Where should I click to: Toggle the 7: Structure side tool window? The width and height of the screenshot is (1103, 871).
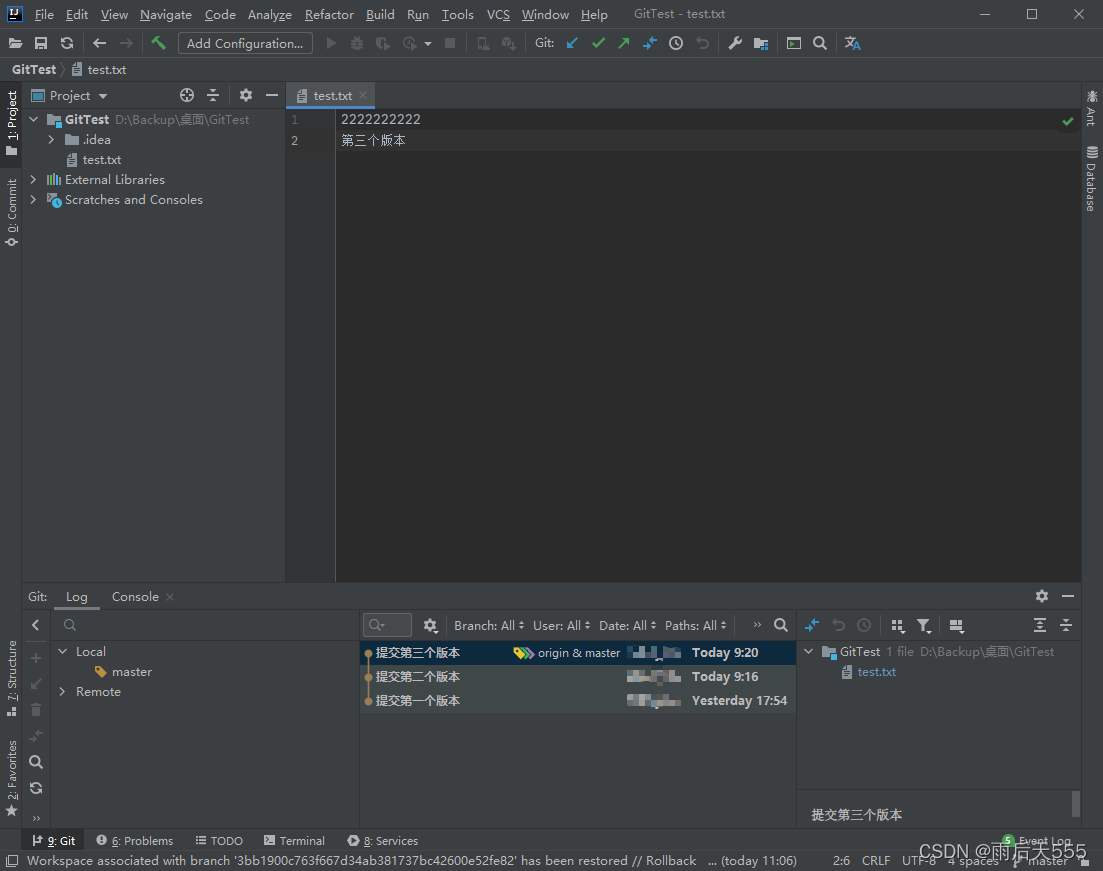coord(11,678)
